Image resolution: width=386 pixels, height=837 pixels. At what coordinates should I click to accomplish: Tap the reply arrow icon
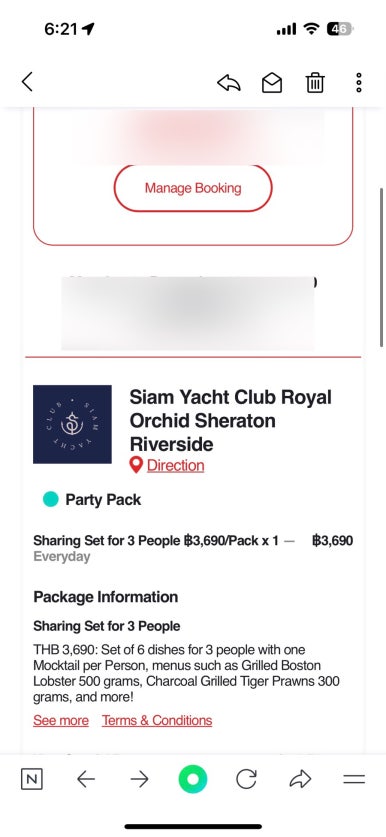[x=229, y=83]
